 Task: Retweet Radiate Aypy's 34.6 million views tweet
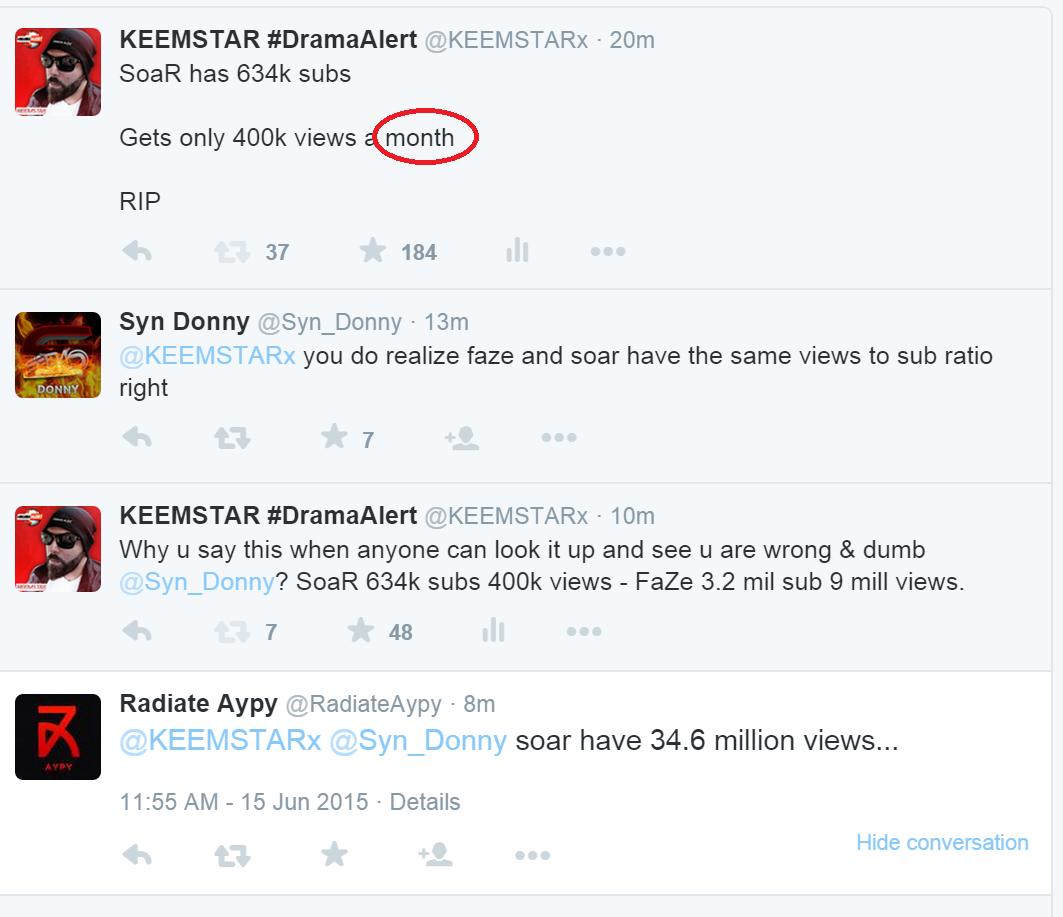pos(233,855)
